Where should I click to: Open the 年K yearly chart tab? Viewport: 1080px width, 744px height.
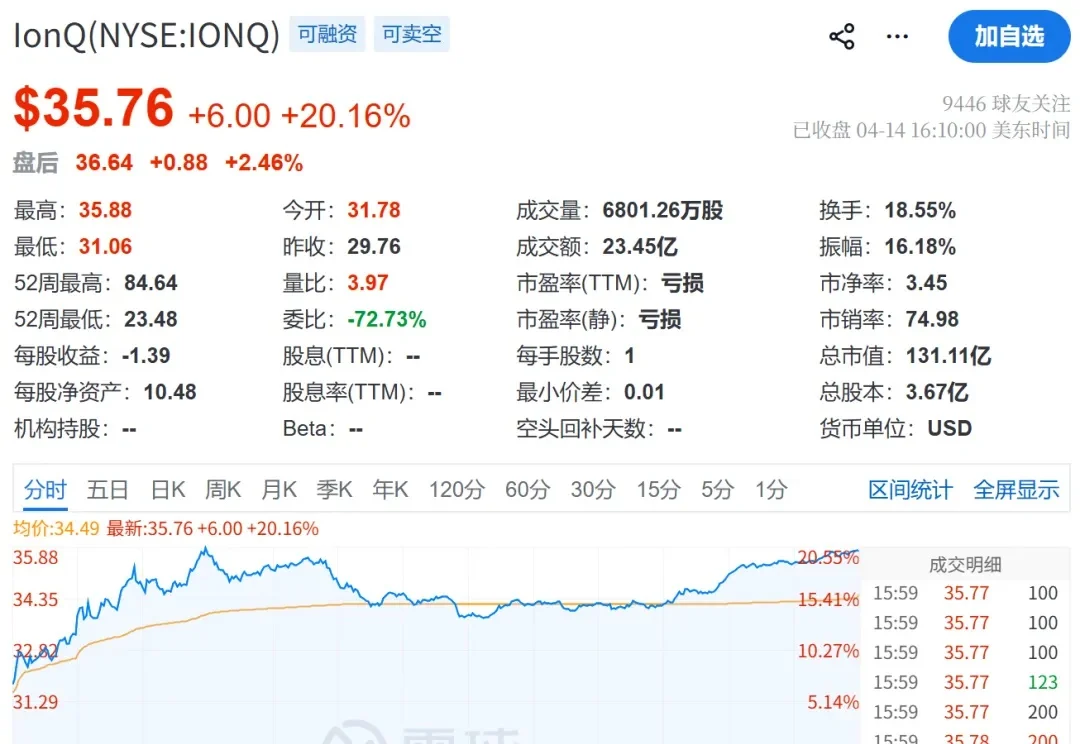click(x=390, y=489)
